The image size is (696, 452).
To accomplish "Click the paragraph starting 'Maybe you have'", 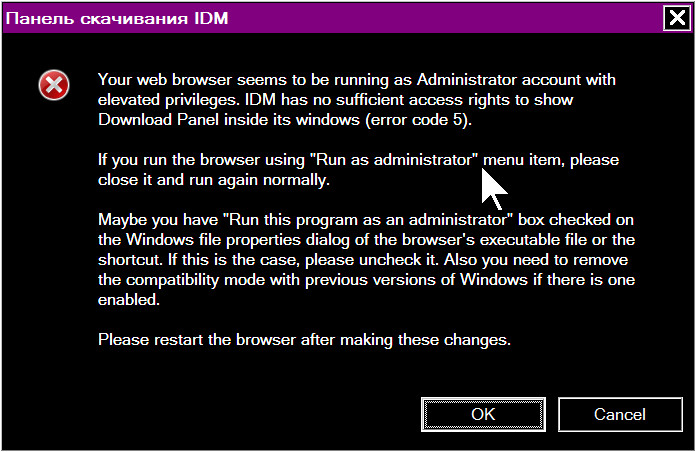I will 366,260.
